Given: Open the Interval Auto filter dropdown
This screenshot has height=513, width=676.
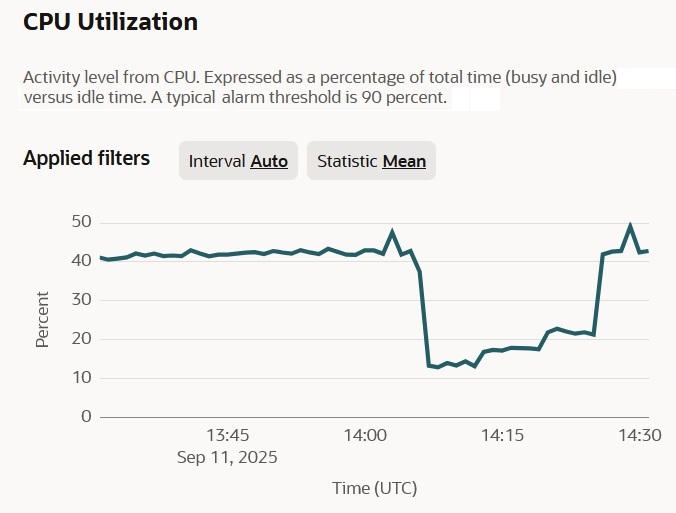Looking at the screenshot, I should point(238,161).
